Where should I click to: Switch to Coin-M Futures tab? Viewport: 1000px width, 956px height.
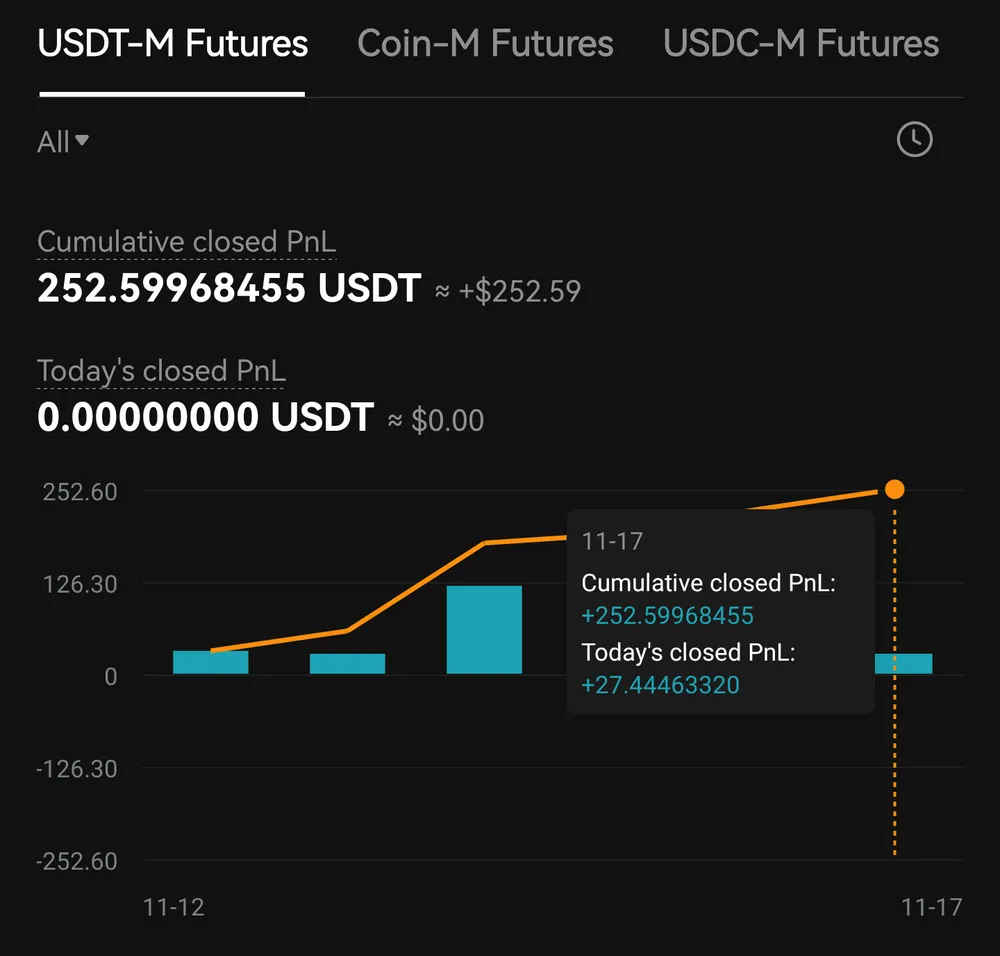[x=485, y=43]
